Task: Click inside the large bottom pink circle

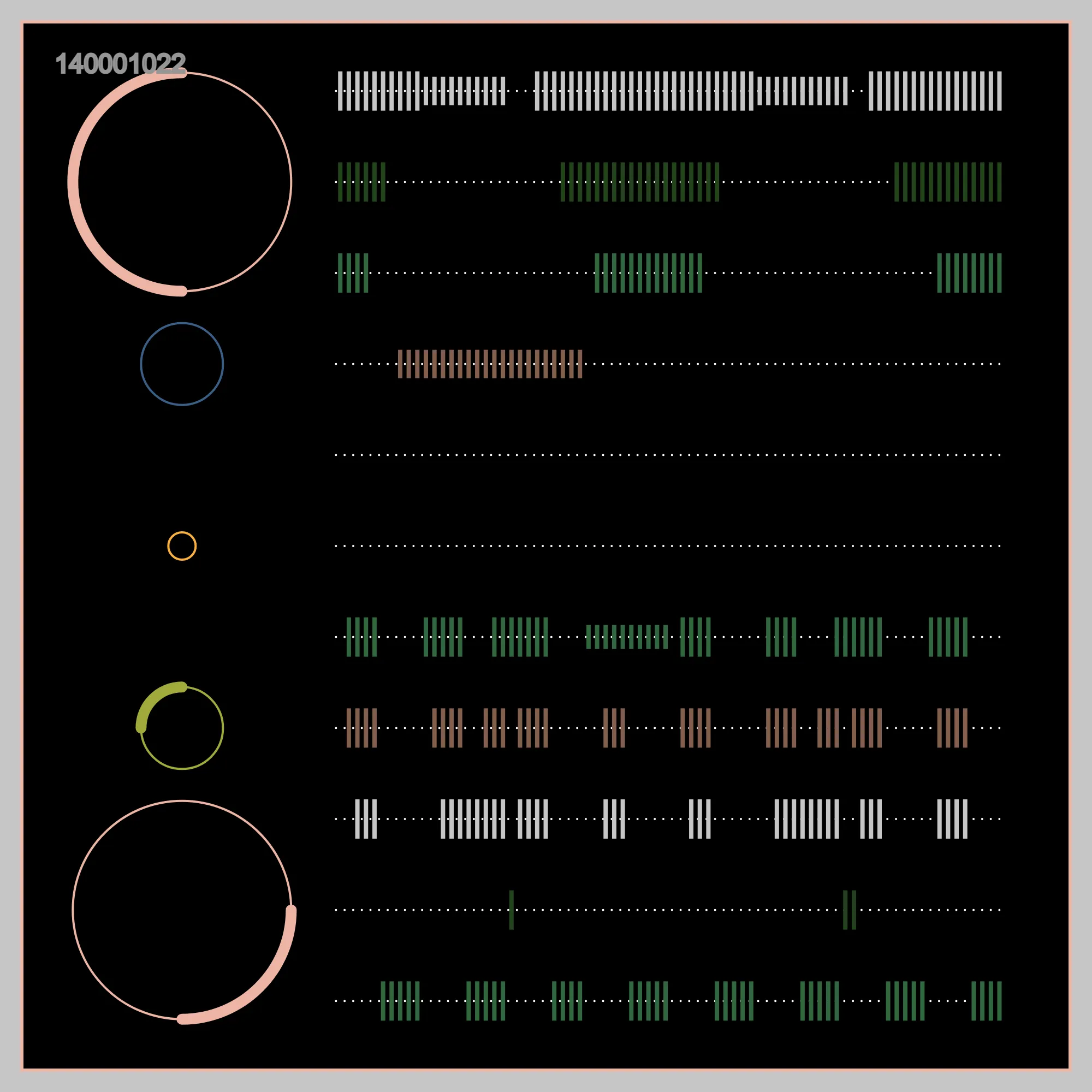Action: coord(181,910)
